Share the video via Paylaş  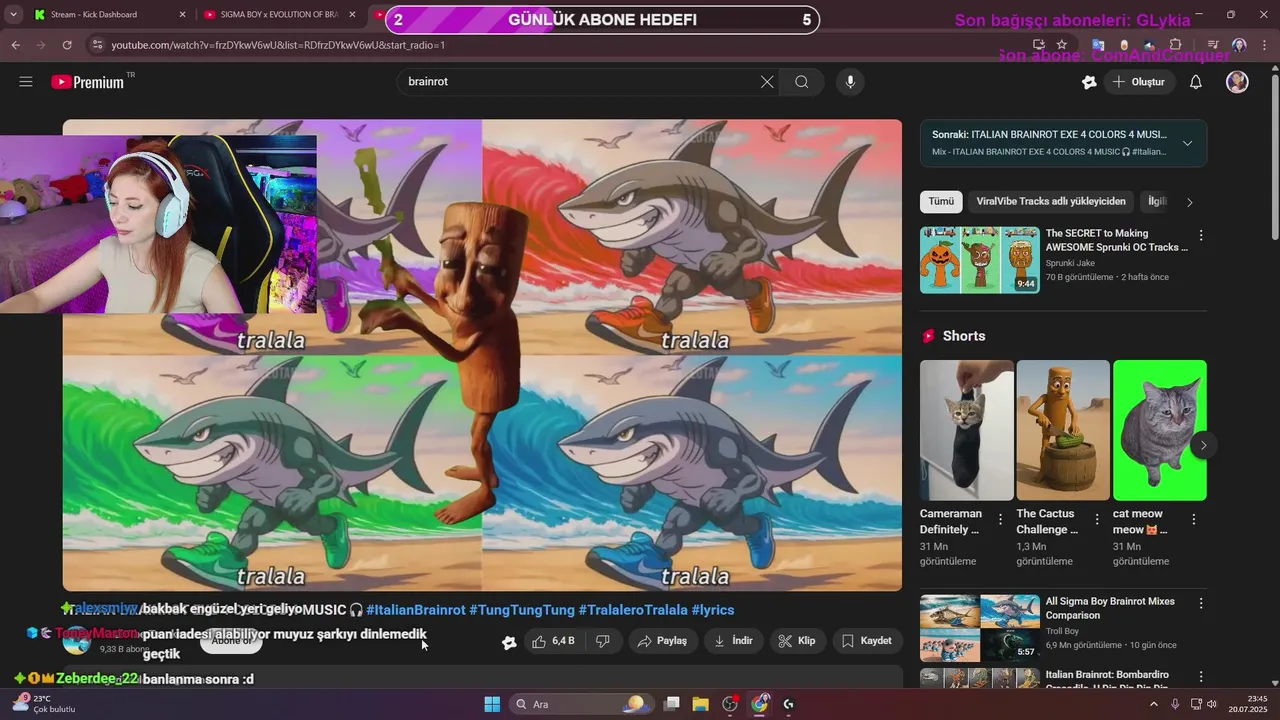tap(662, 641)
